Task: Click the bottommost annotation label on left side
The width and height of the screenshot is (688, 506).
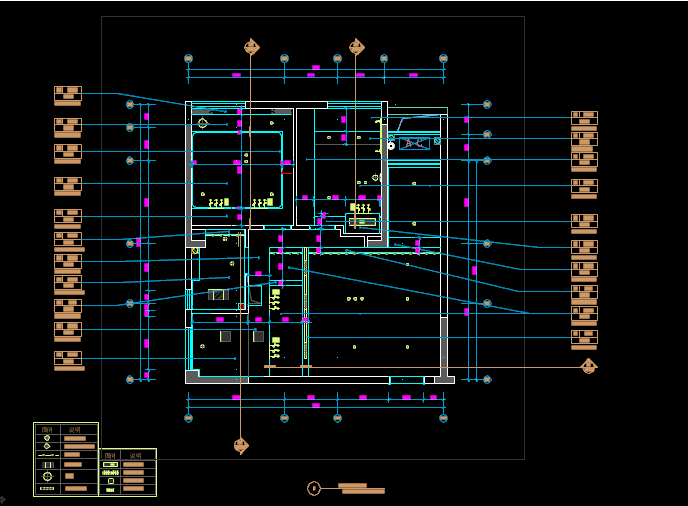Action: 67,360
